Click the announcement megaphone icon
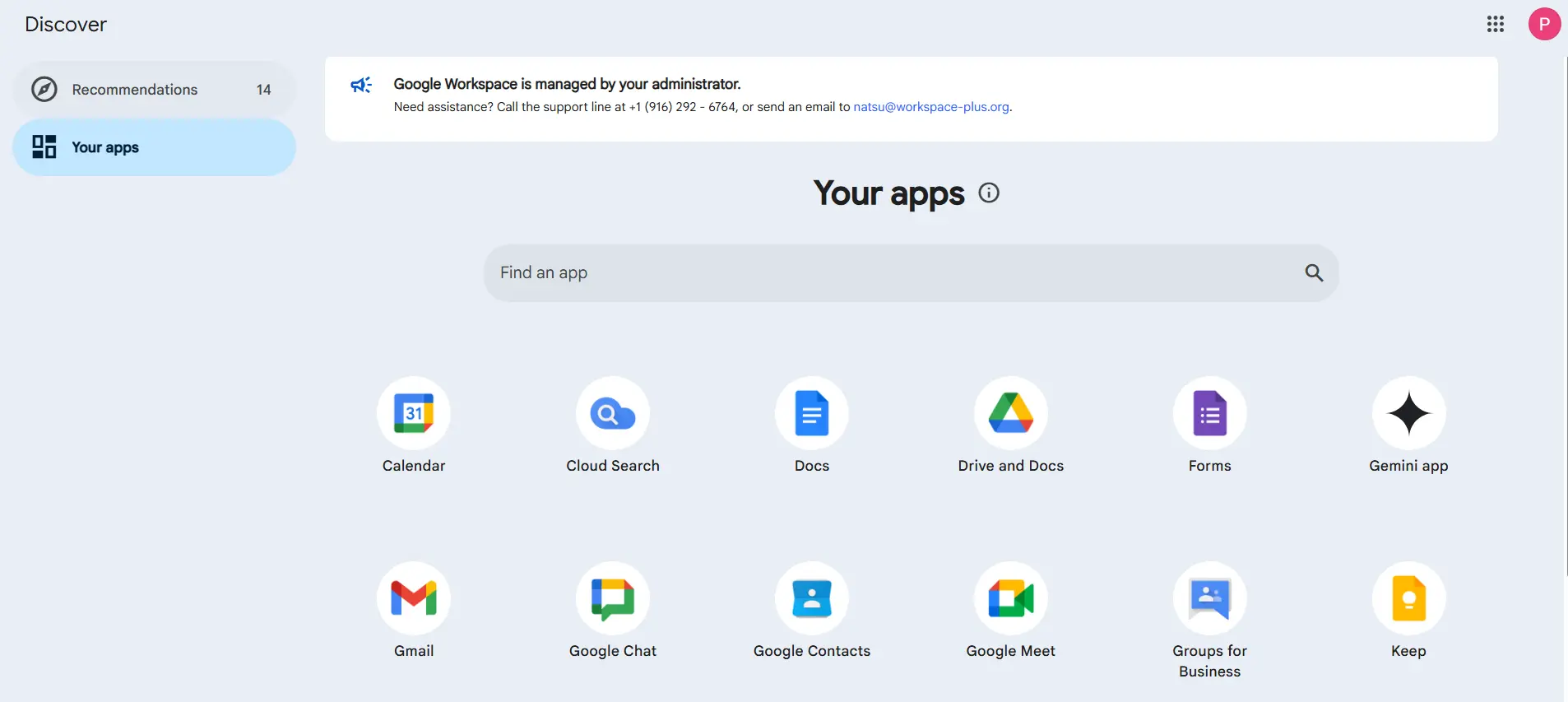This screenshot has height=702, width=1568. tap(361, 85)
